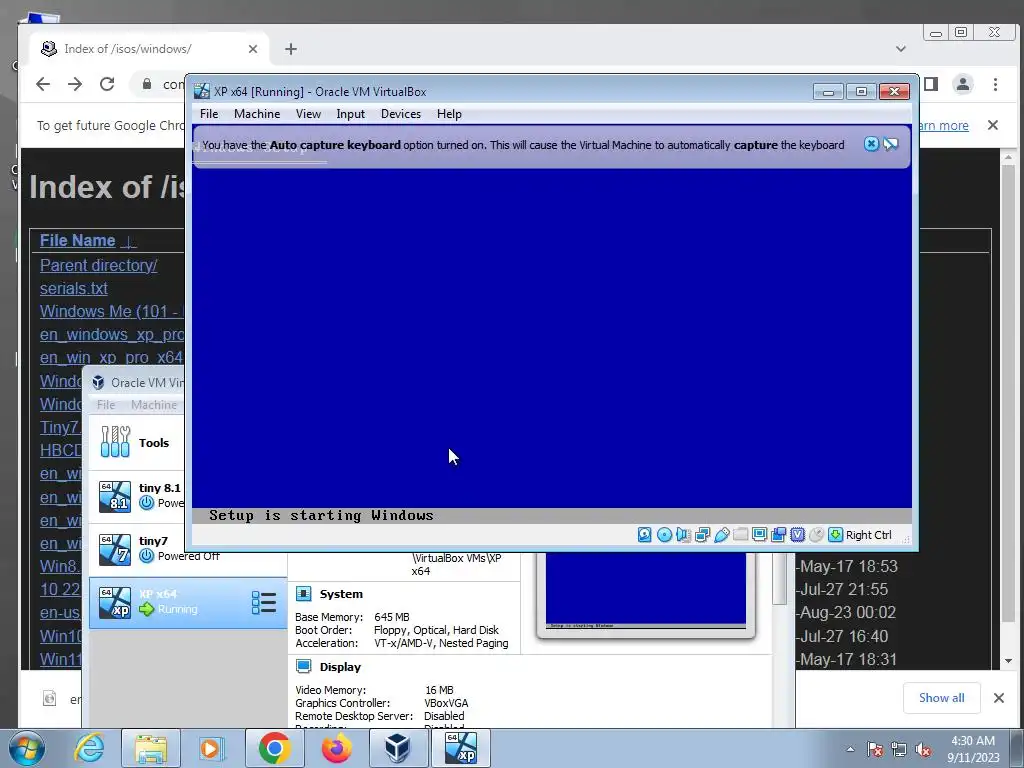Open serials.txt link
The image size is (1024, 768).
click(74, 288)
